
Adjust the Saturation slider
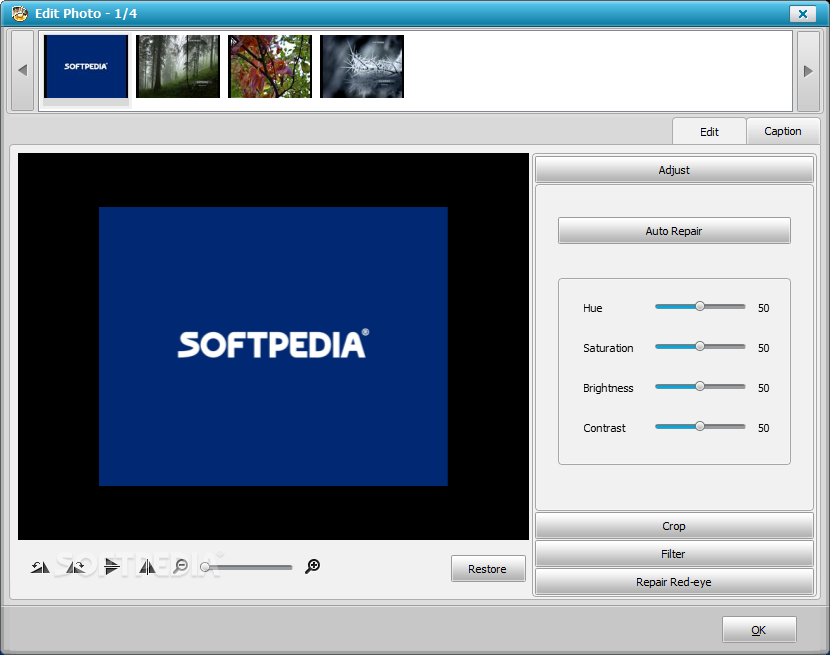[700, 346]
